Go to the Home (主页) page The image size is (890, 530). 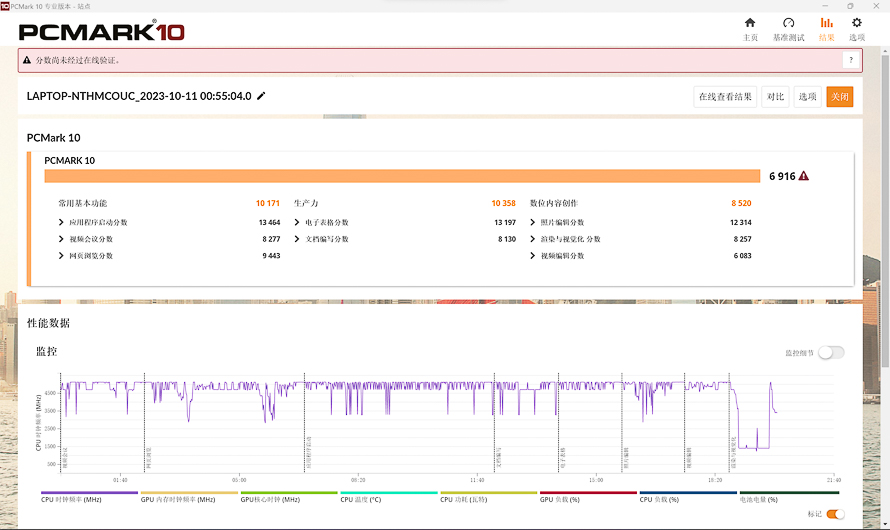coord(750,29)
